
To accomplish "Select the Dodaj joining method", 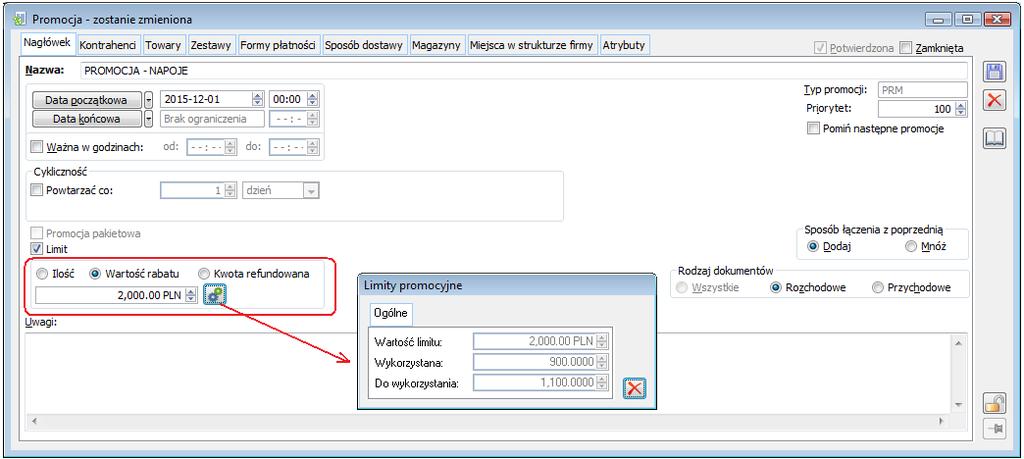I will [813, 247].
